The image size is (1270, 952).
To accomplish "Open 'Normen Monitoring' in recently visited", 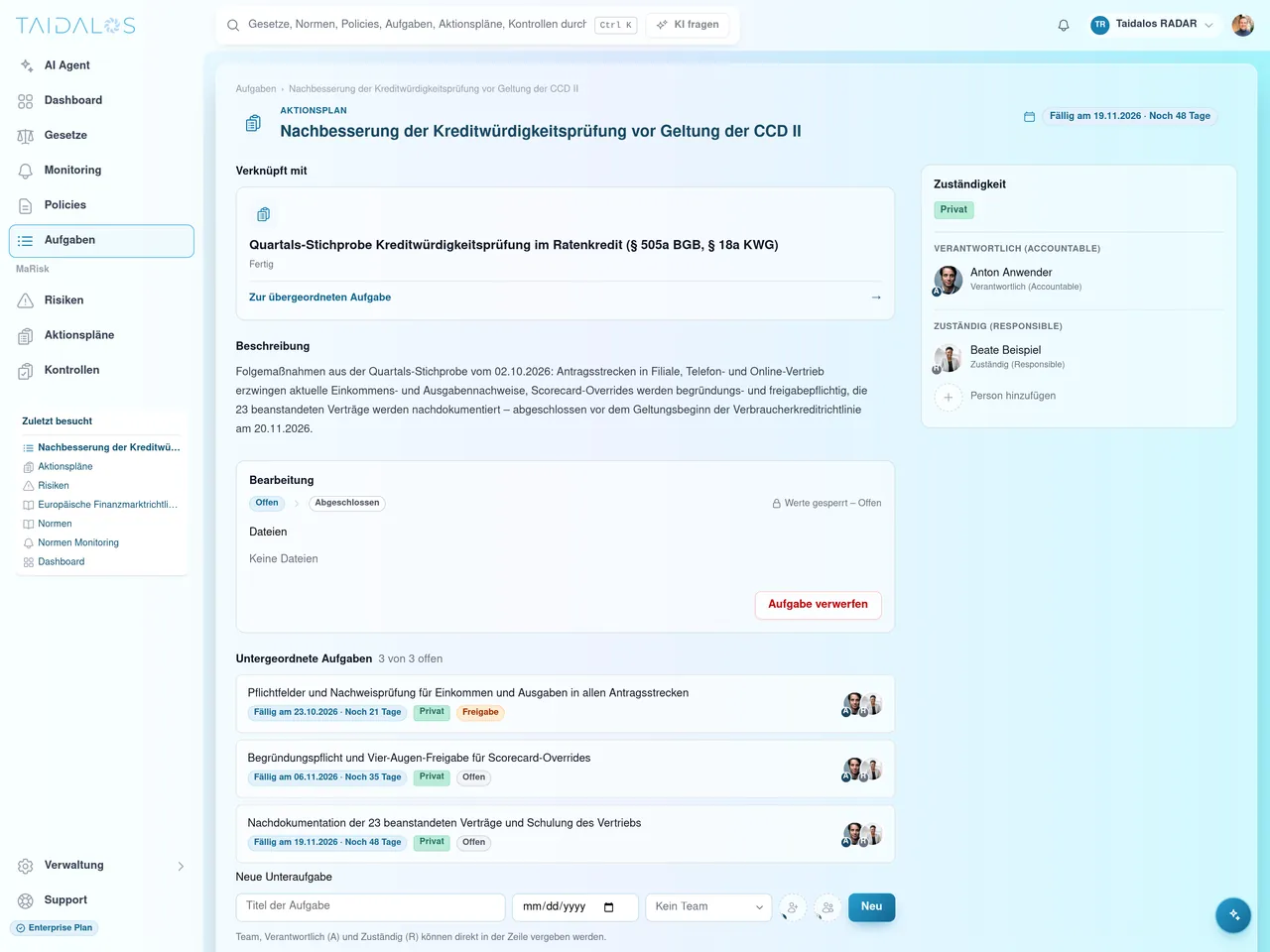I will pos(78,543).
